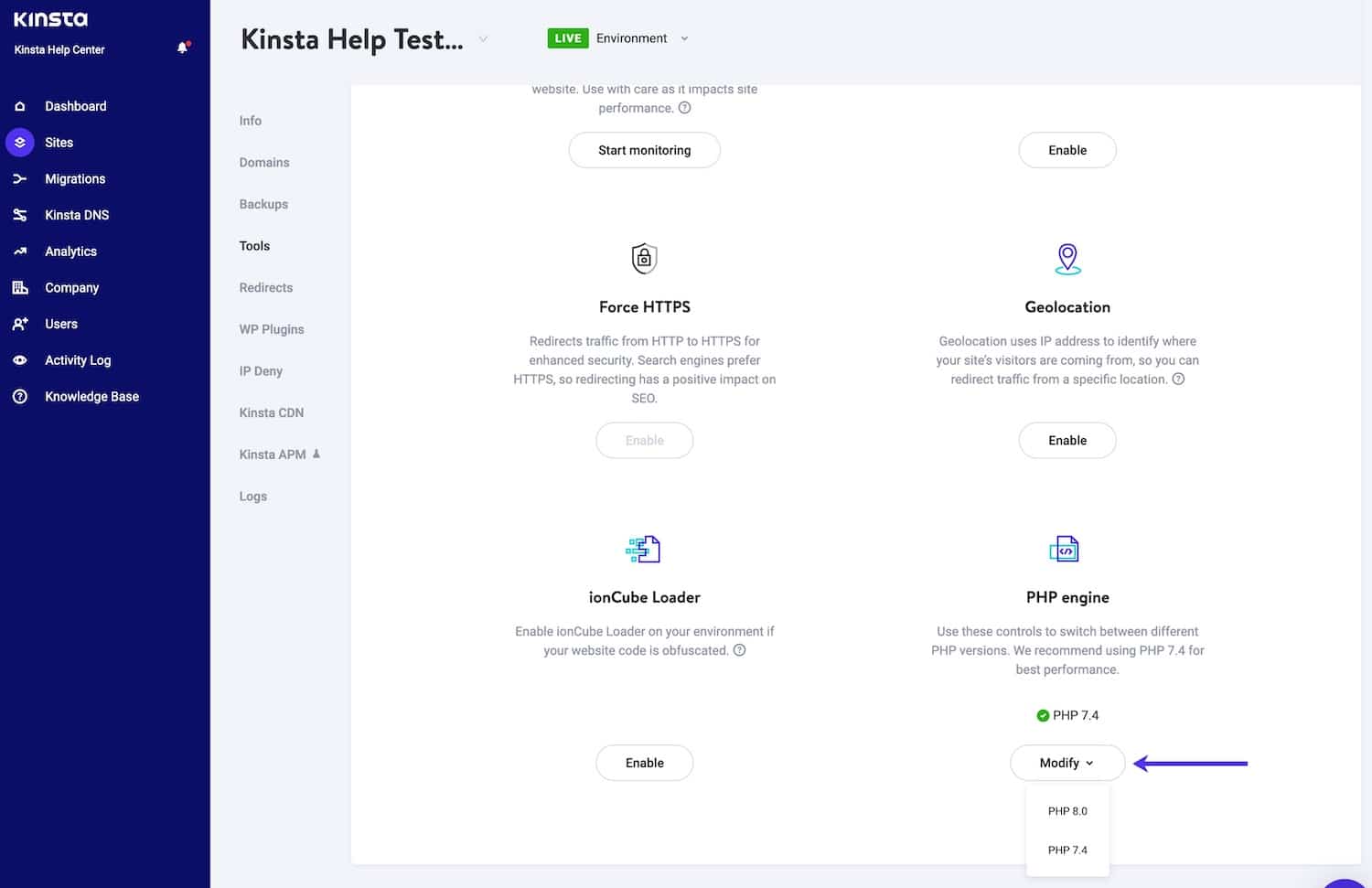Click the Activity Log eye icon
This screenshot has width=1372, height=888.
[20, 360]
